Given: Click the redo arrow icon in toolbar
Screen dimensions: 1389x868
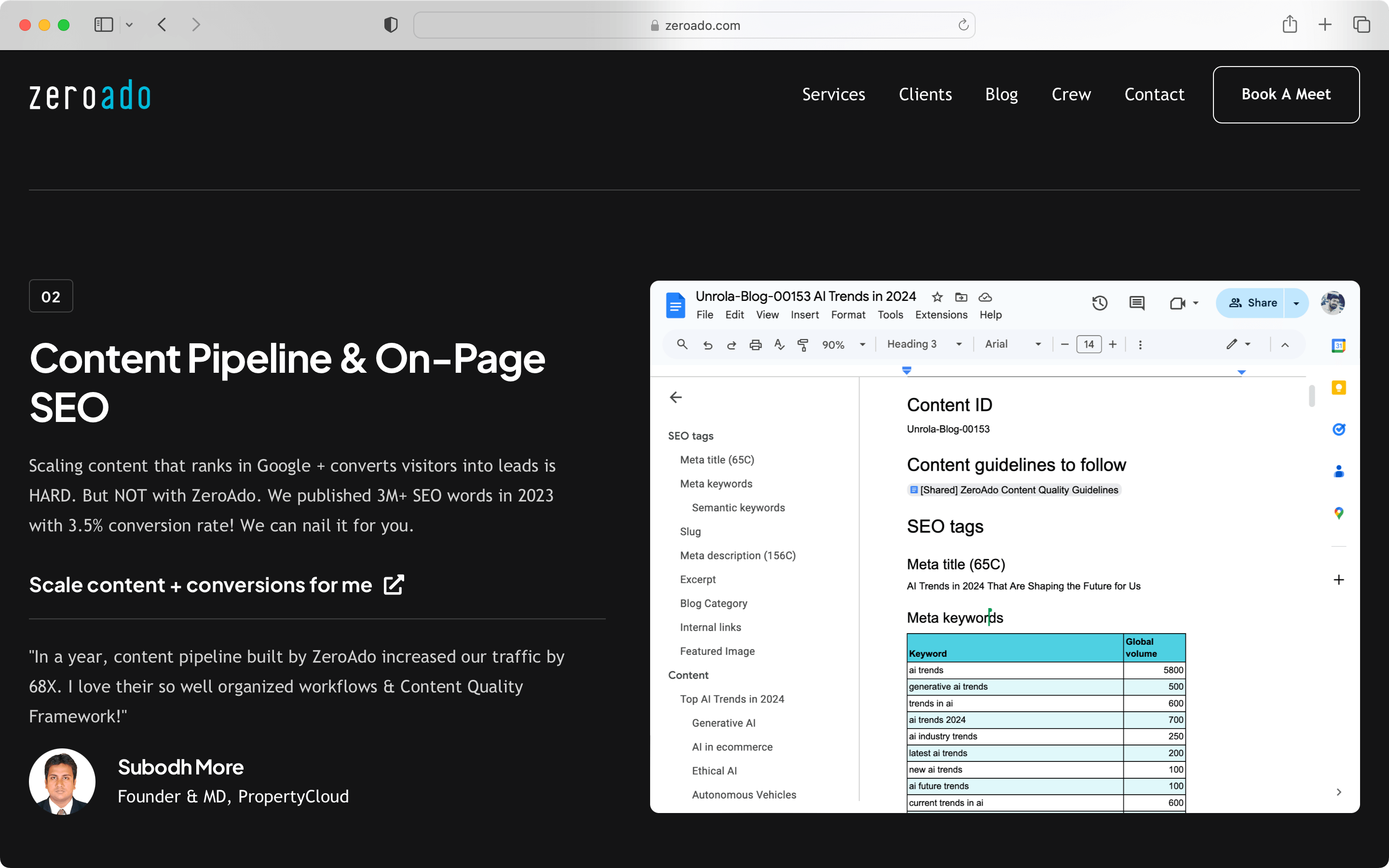Looking at the screenshot, I should coord(730,345).
